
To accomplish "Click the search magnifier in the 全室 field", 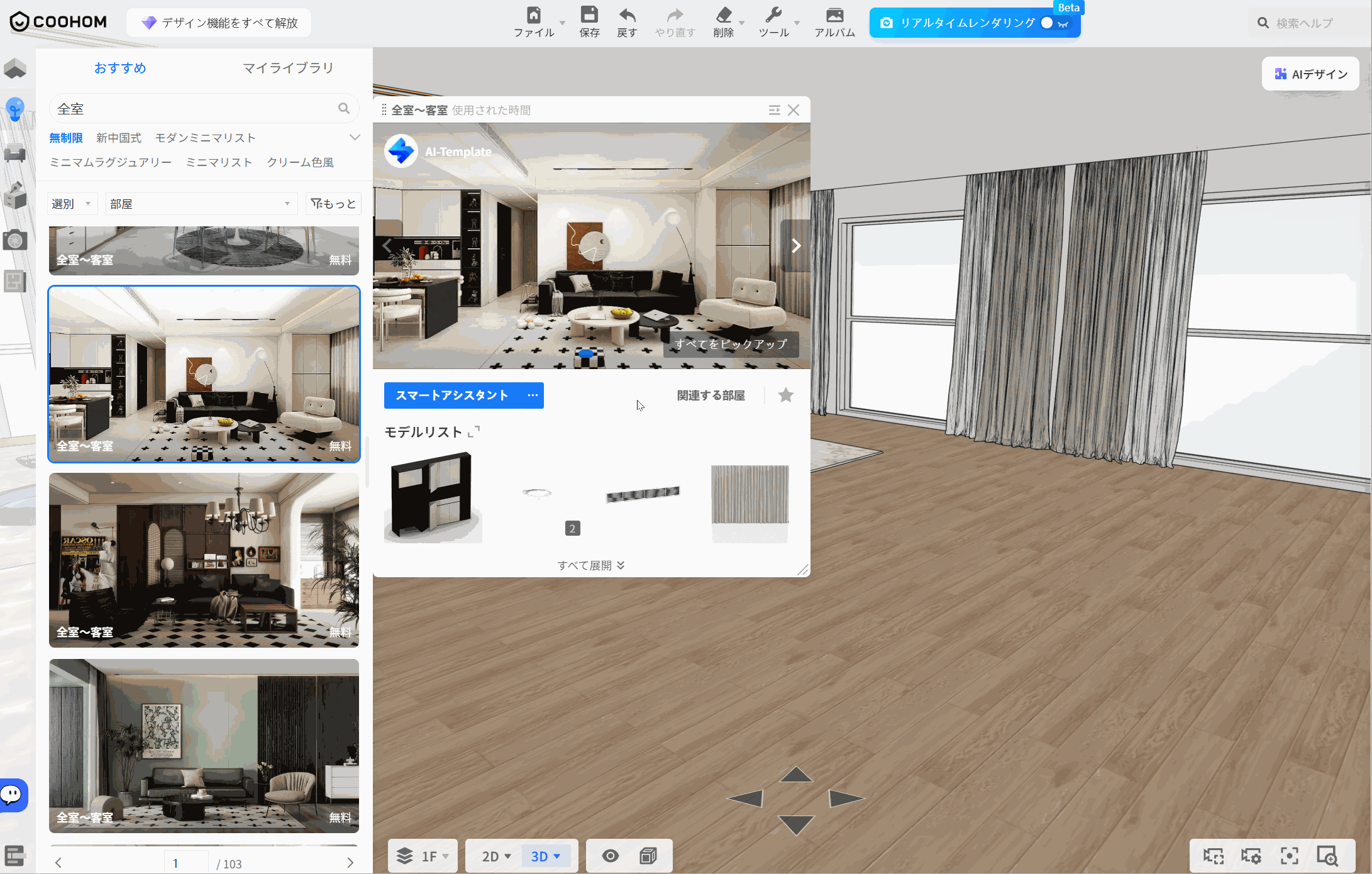I will pyautogui.click(x=344, y=108).
